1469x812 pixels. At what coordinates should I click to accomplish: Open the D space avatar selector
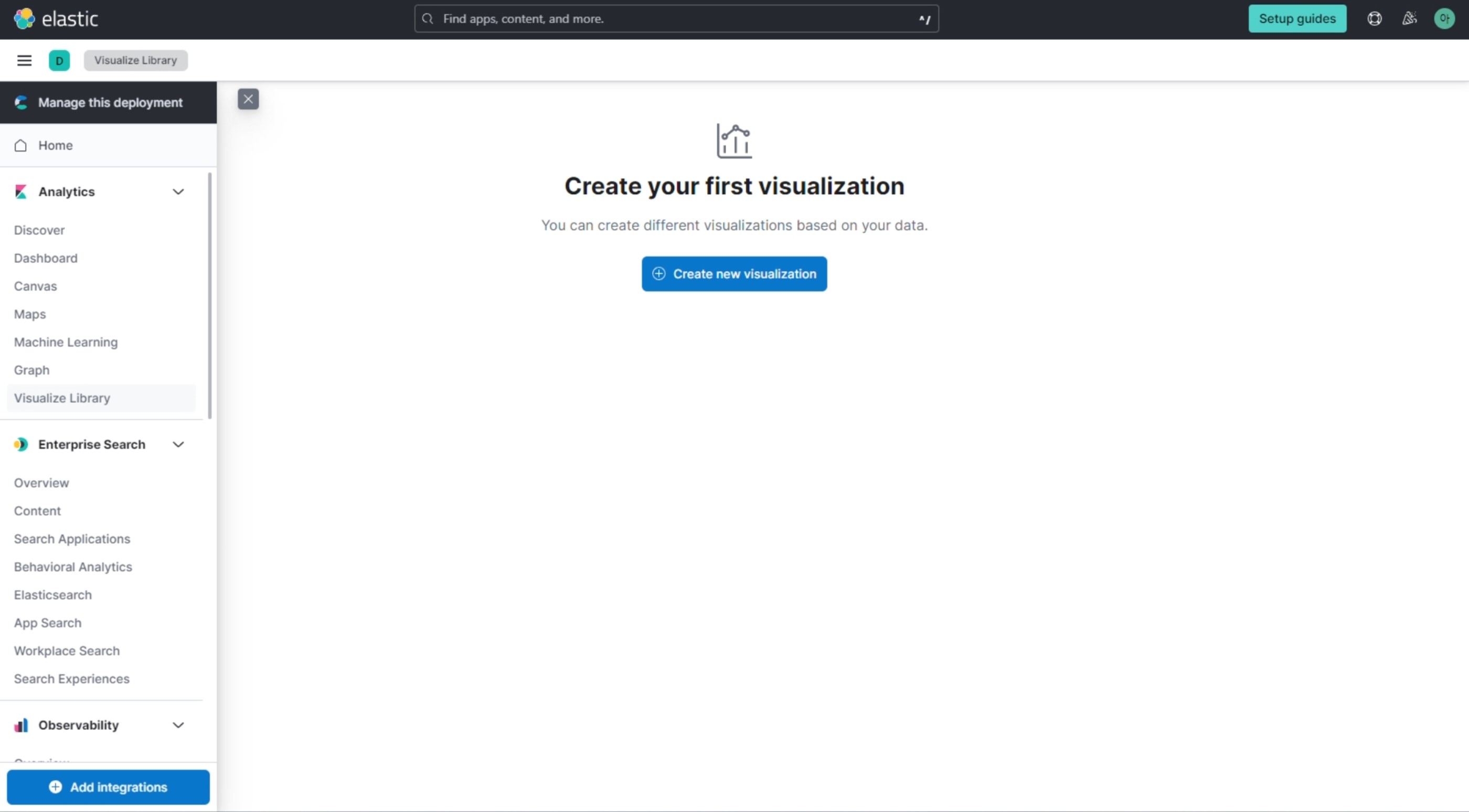(59, 60)
